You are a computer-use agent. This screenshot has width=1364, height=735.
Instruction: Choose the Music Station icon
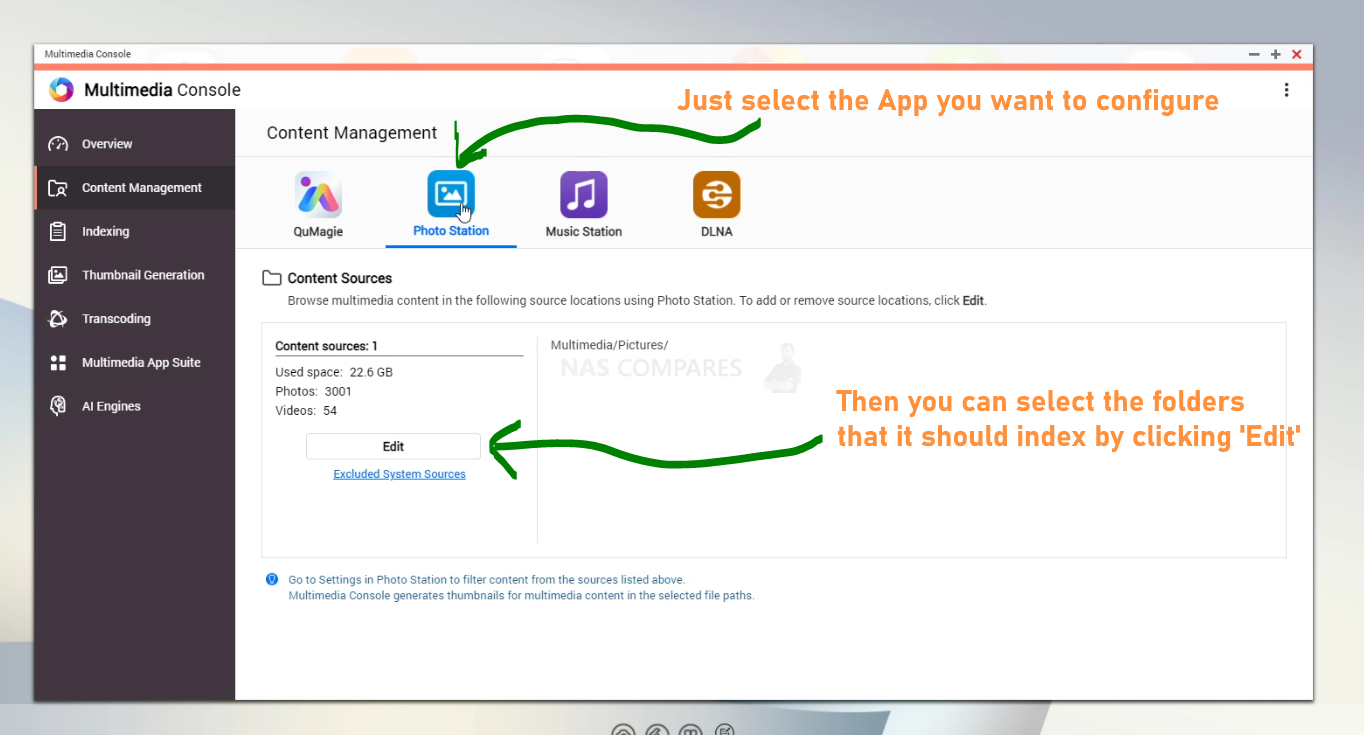tap(584, 194)
